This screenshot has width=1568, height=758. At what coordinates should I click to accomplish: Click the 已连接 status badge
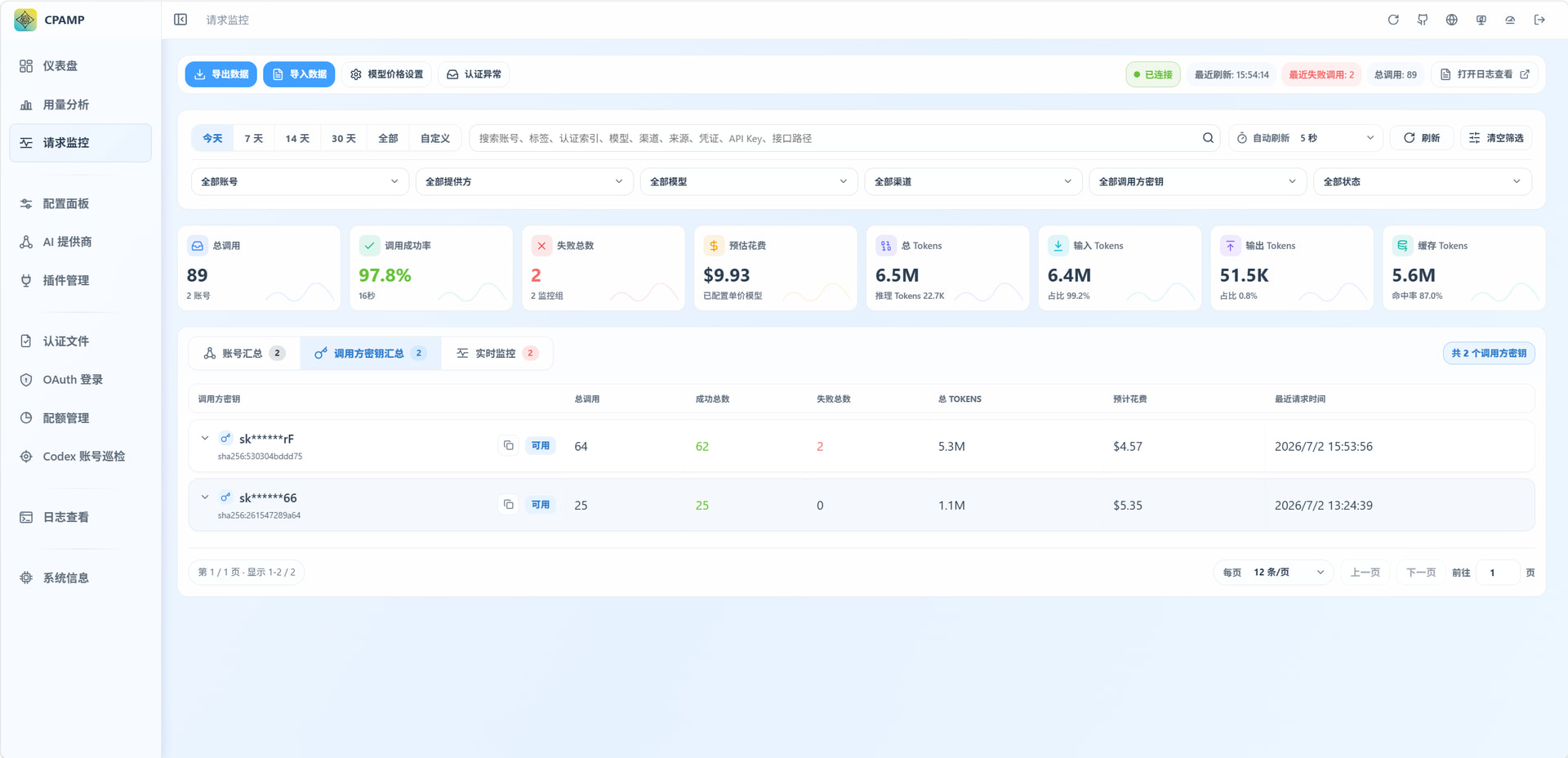click(1153, 74)
